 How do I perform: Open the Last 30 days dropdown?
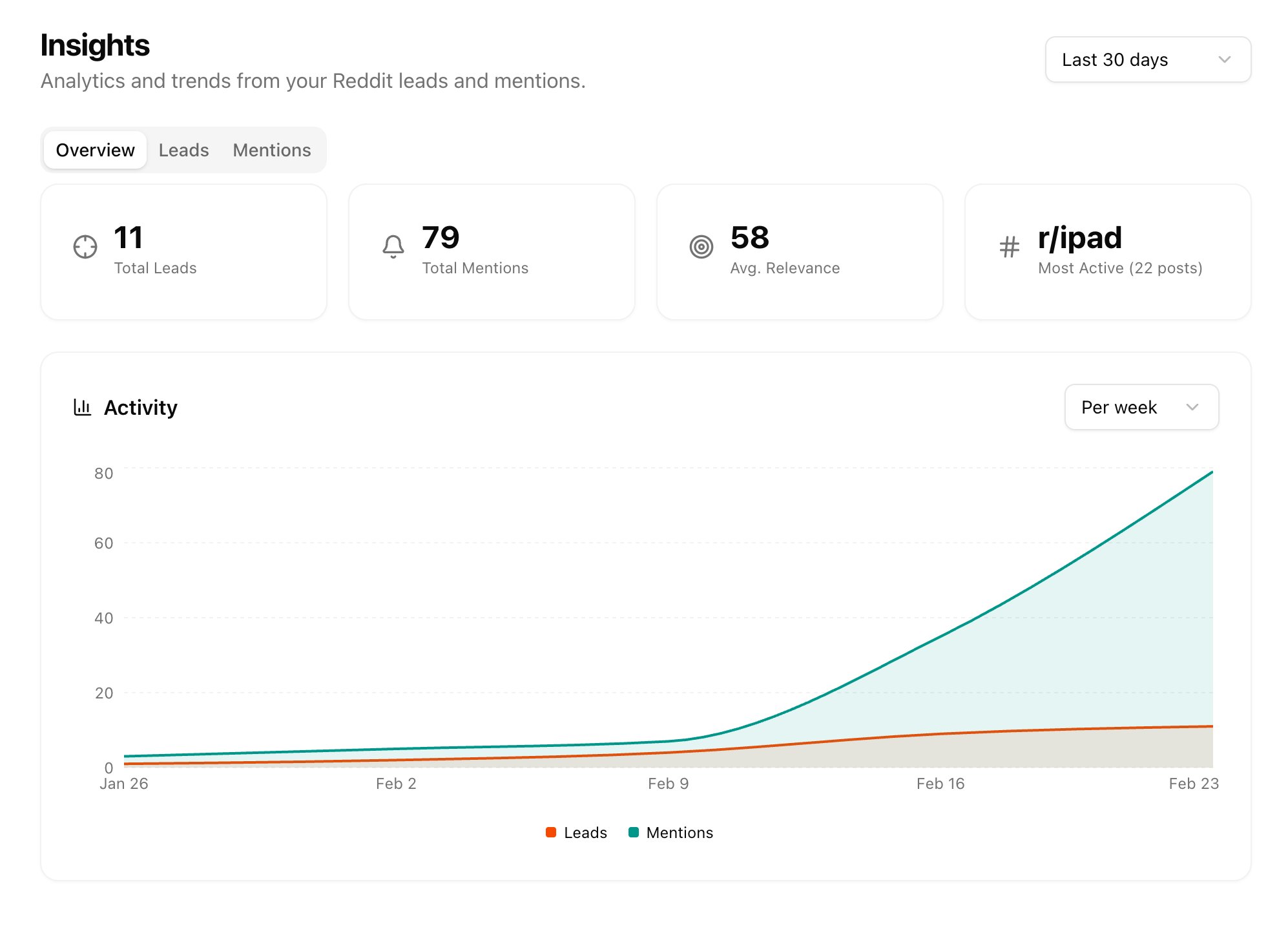point(1147,59)
